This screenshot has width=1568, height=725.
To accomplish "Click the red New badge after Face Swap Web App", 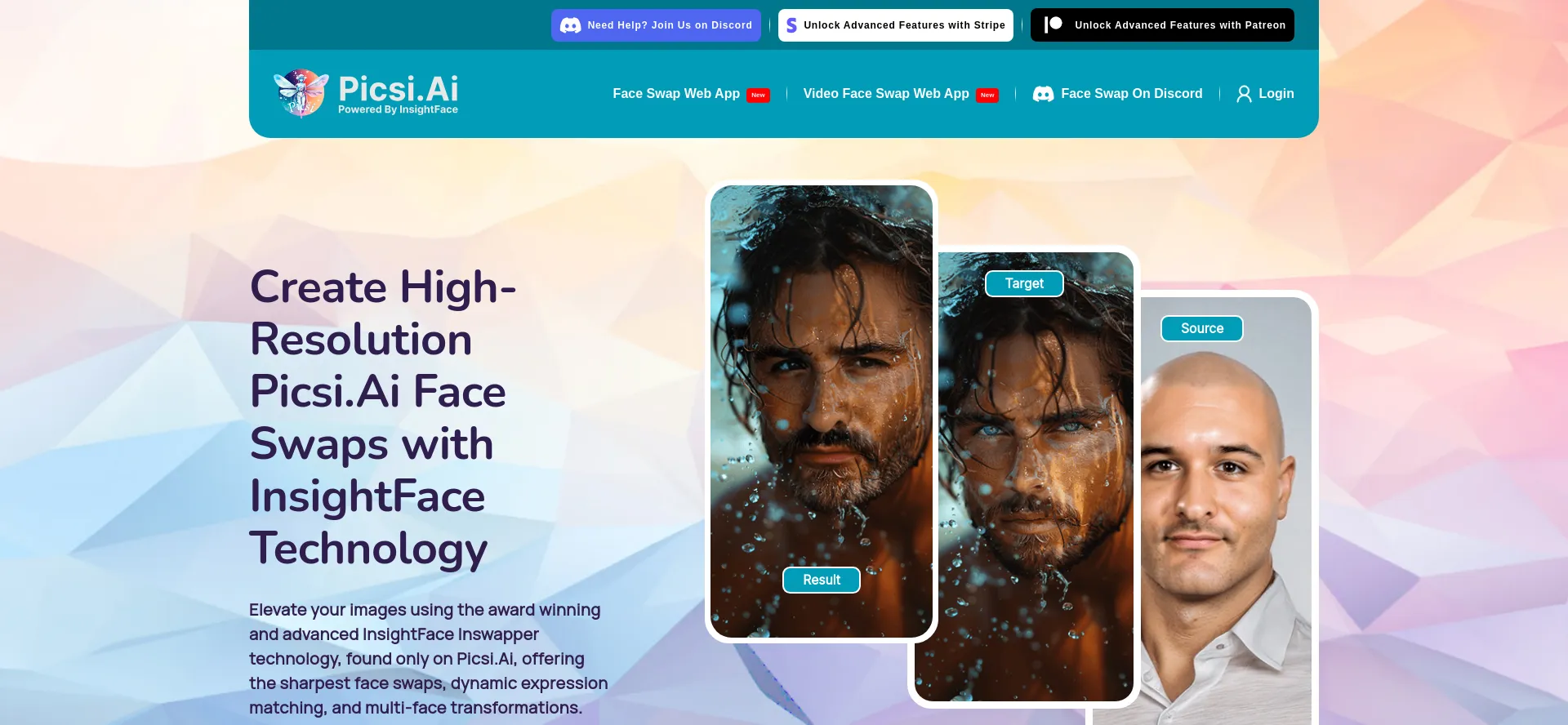I will 758,95.
